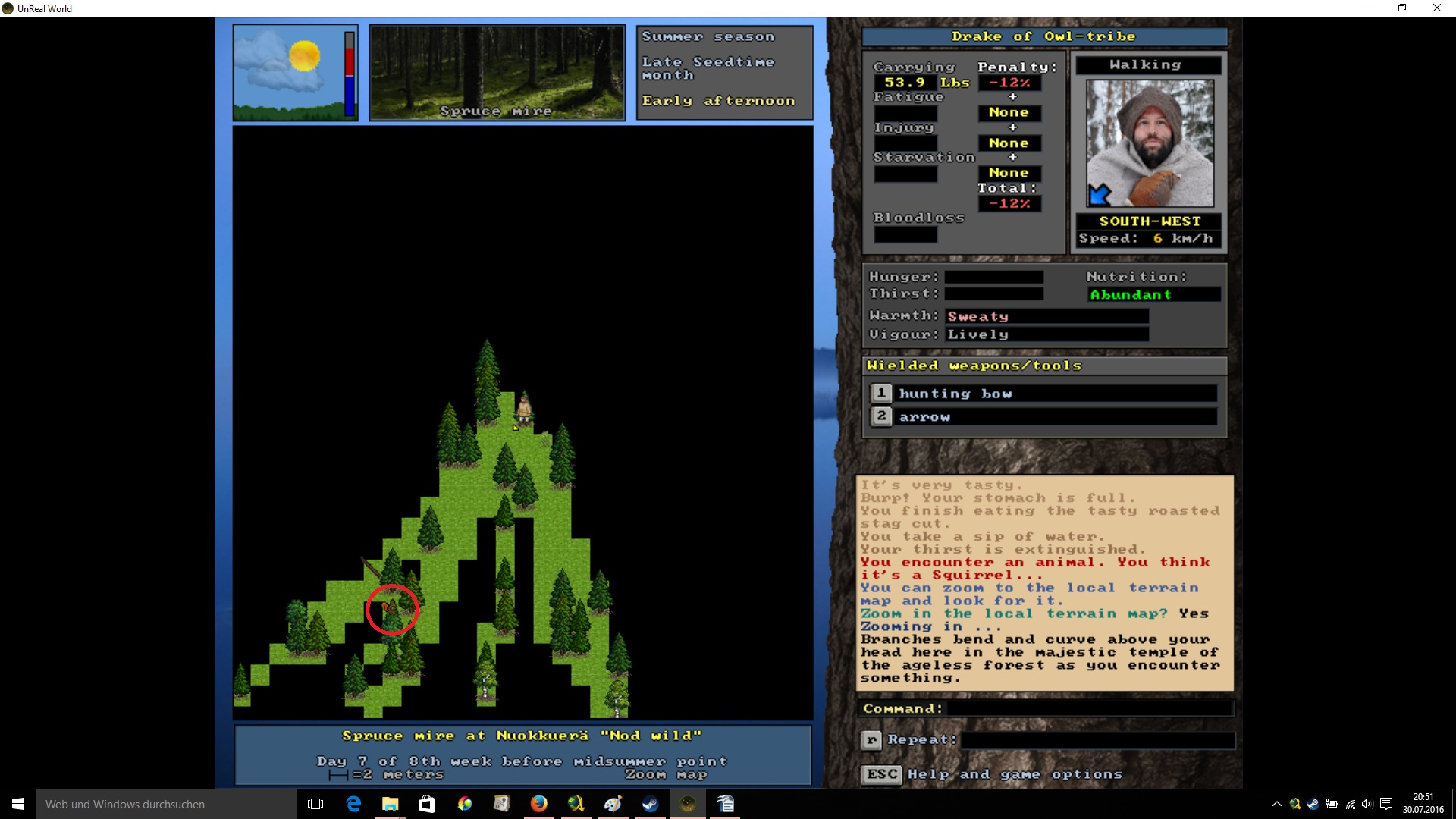Open the Windows Store taskbar icon
This screenshot has height=819, width=1456.
(x=427, y=804)
